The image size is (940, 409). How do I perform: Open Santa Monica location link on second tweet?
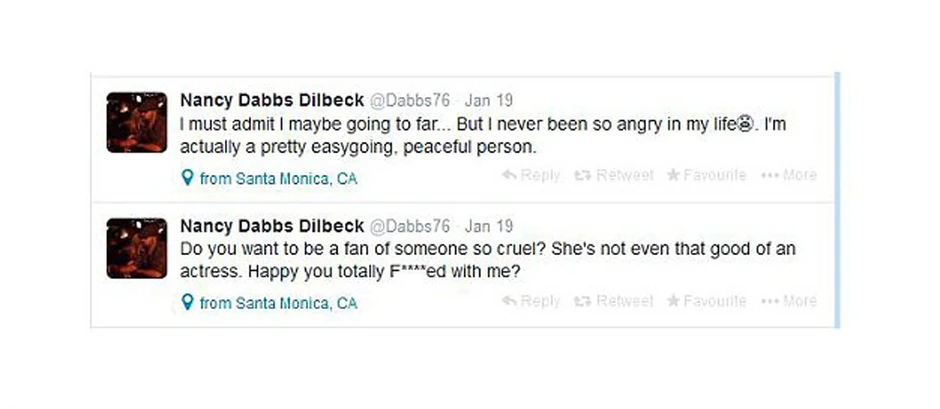[x=277, y=303]
